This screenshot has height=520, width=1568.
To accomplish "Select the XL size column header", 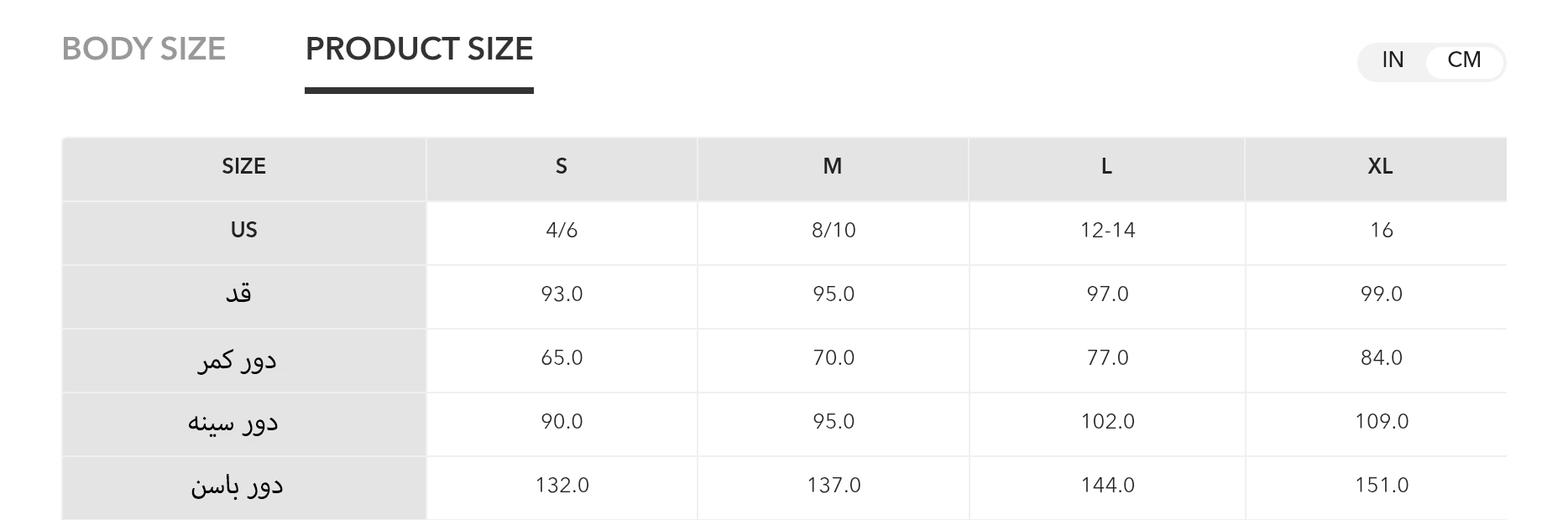I will (x=1380, y=166).
